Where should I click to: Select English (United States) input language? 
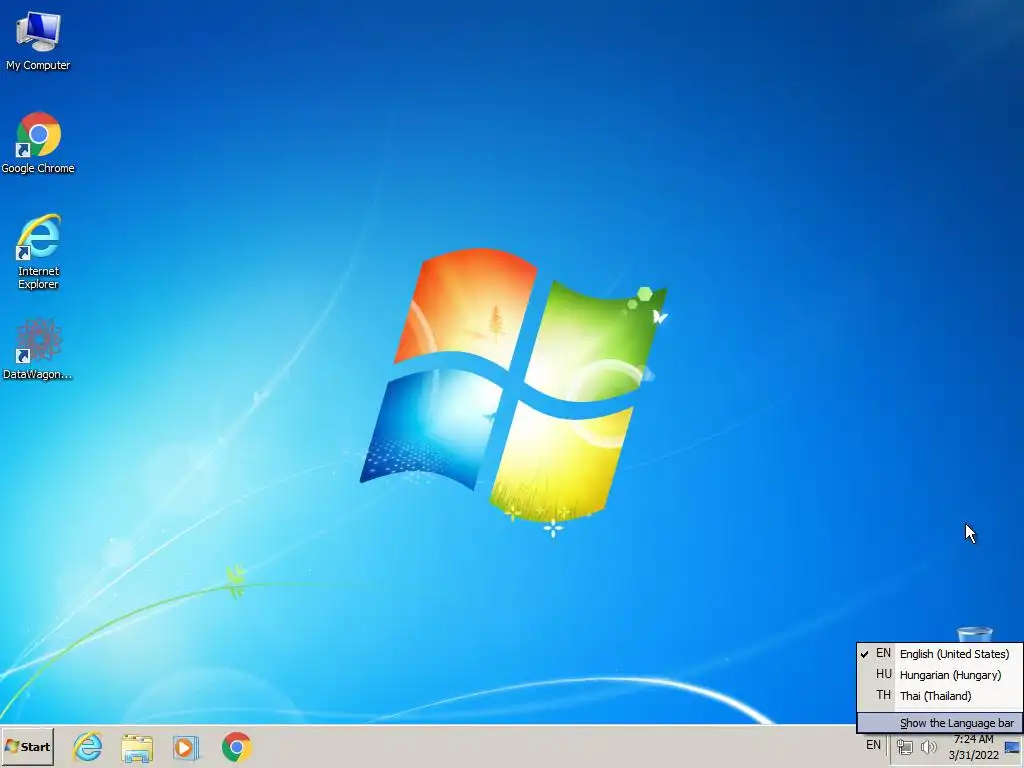[x=940, y=654]
